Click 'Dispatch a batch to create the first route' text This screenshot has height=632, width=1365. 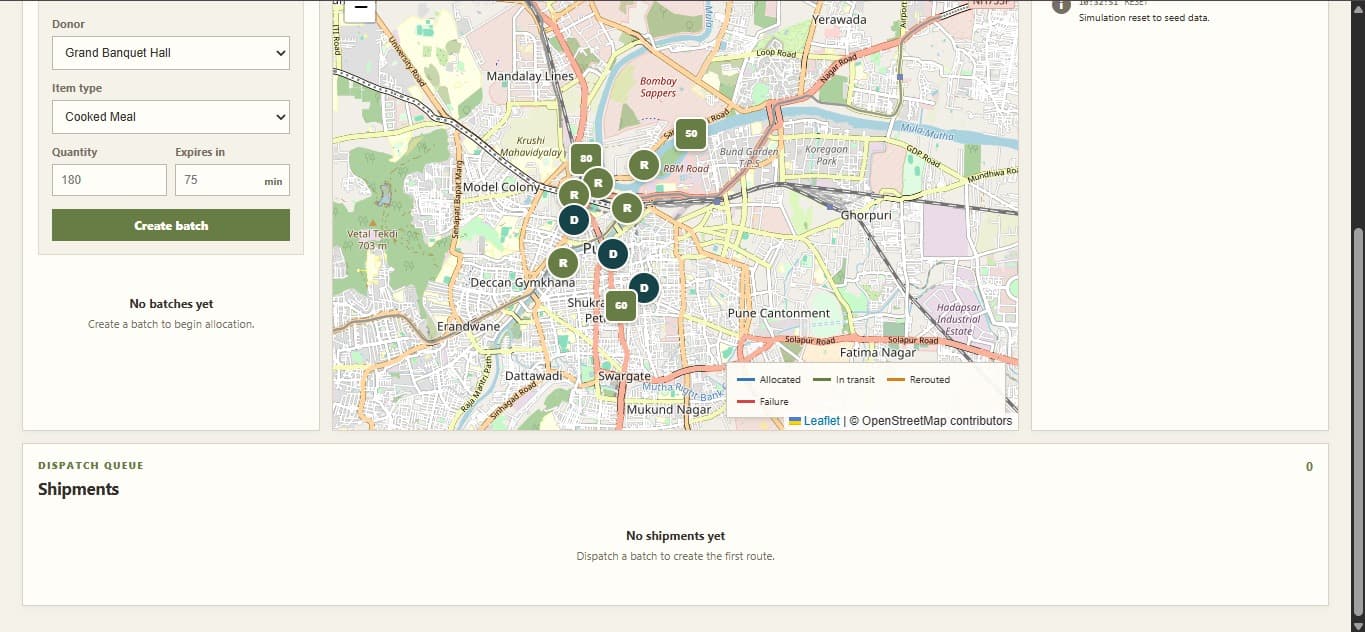coord(675,556)
